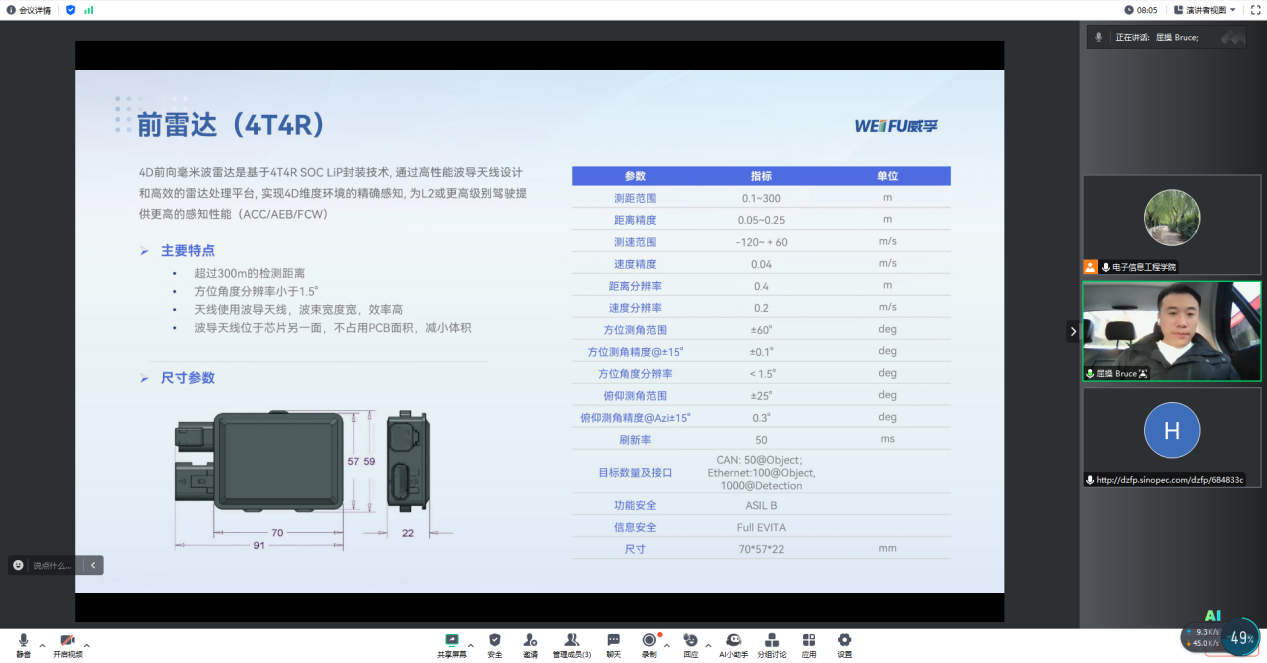Screen dimensions: 1267x663
Task: Click the Share Screen (共享屏幕) icon
Action: 451,641
